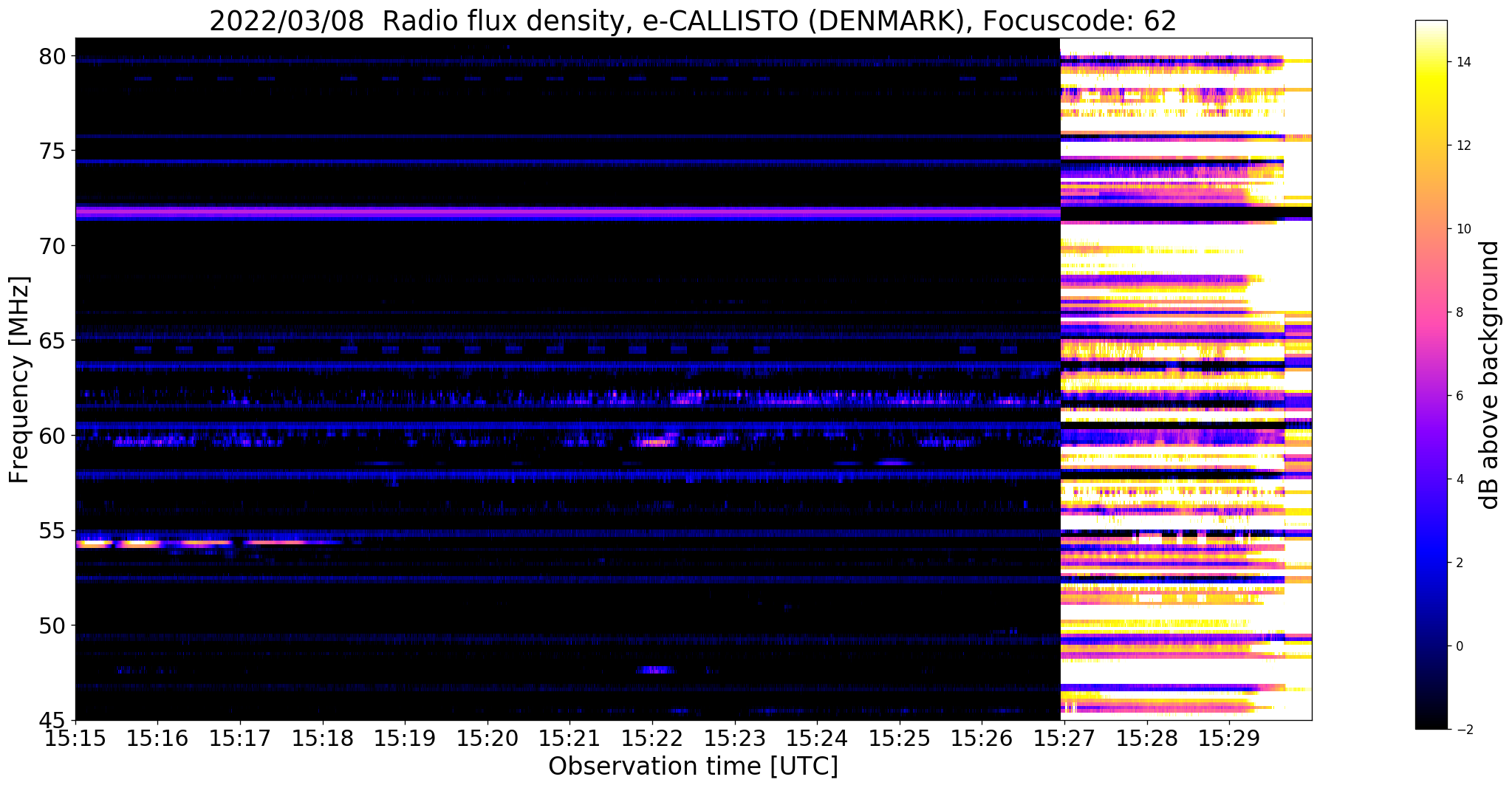Click the colorbar tick label 12
This screenshot has width=1512, height=788.
(1463, 145)
